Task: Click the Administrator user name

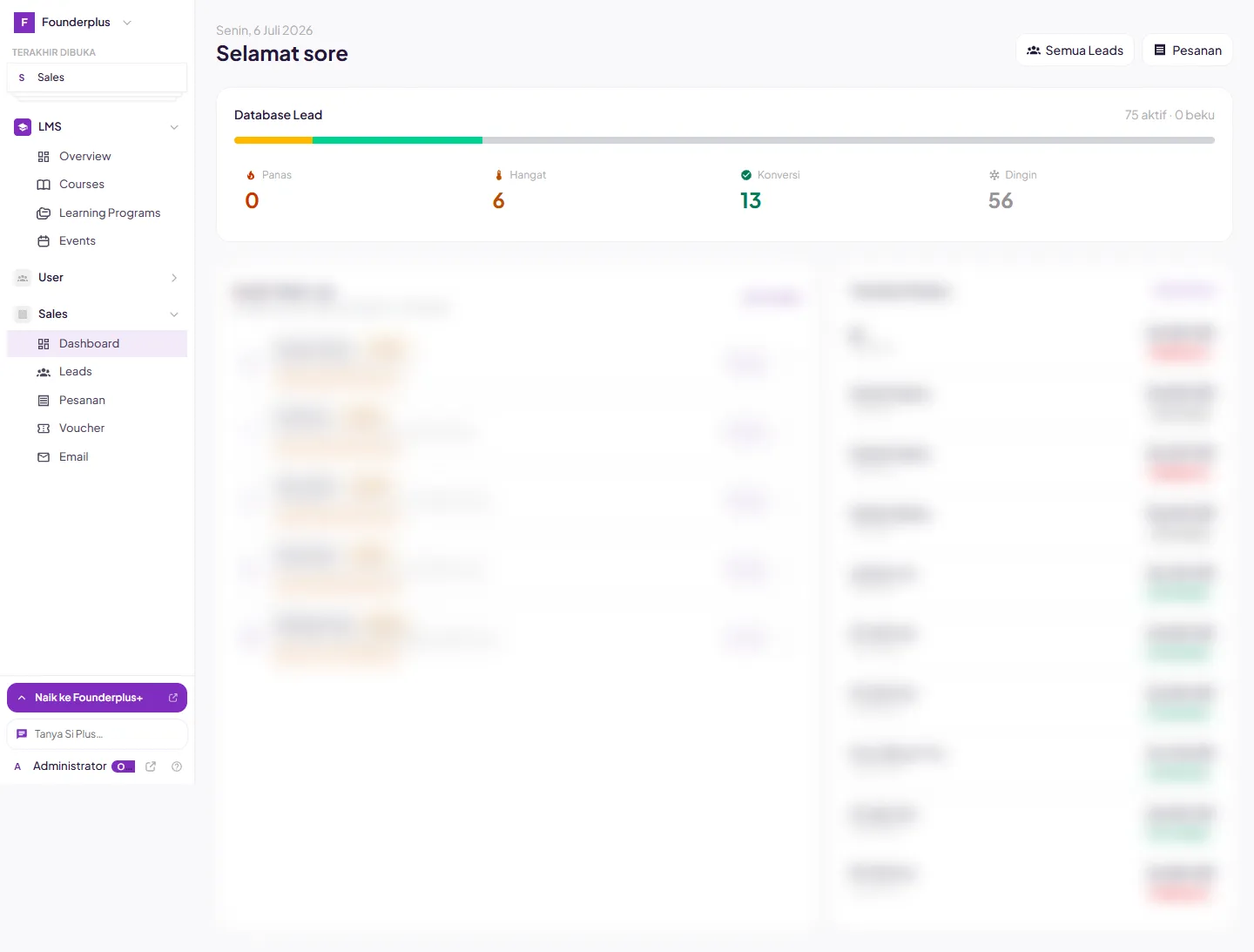Action: click(70, 766)
